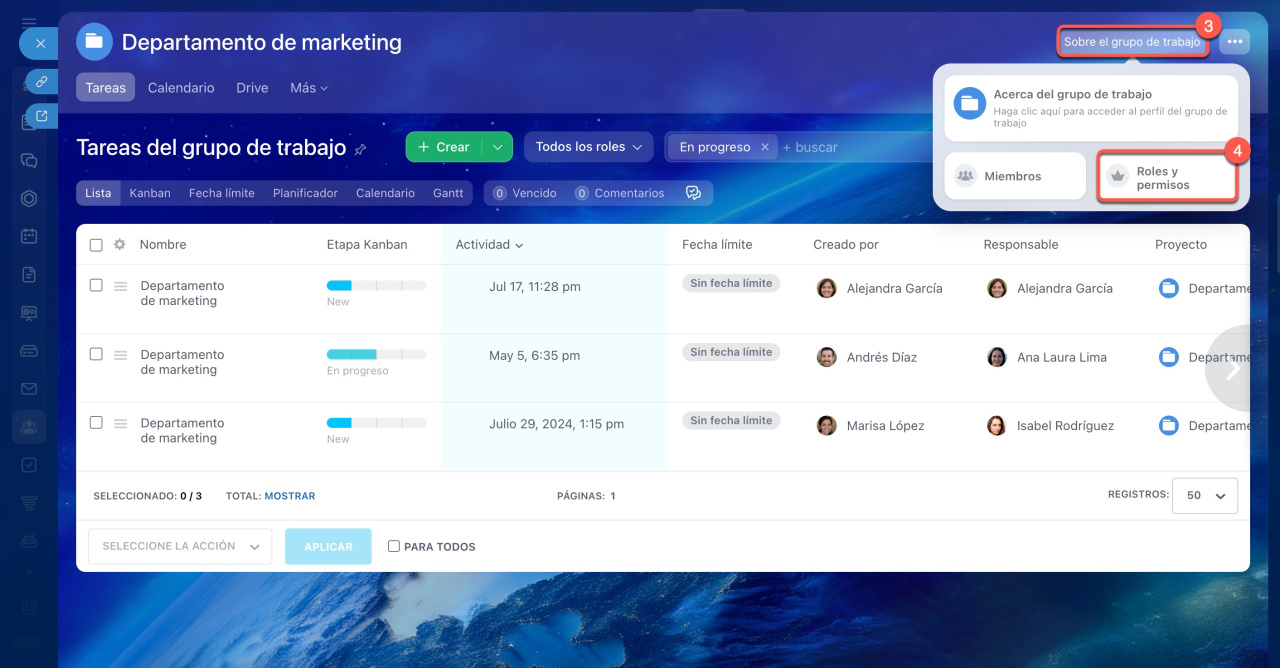Viewport: 1280px width, 668px height.
Task: Click the three-dots more options button
Action: tap(1235, 42)
